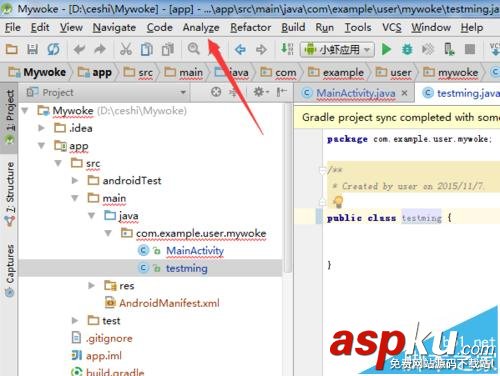Collapse the src folder arrow
This screenshot has height=376, width=500.
58,163
